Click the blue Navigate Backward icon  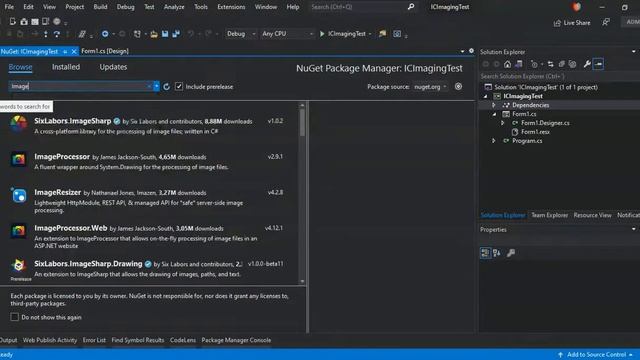105,34
